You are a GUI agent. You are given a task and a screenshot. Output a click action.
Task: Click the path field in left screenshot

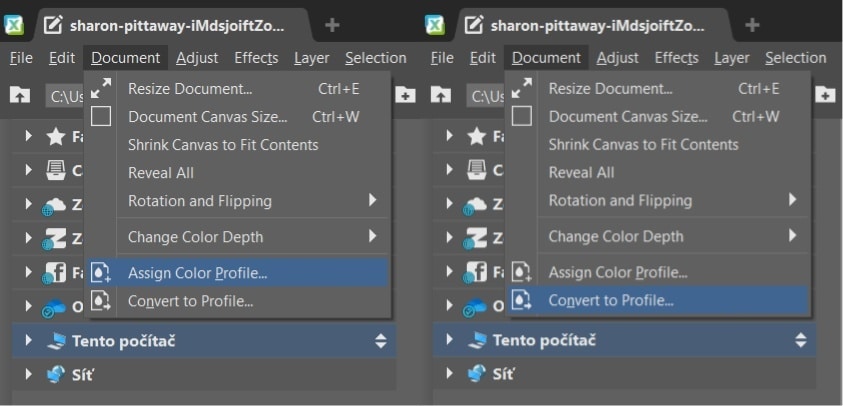tap(65, 96)
